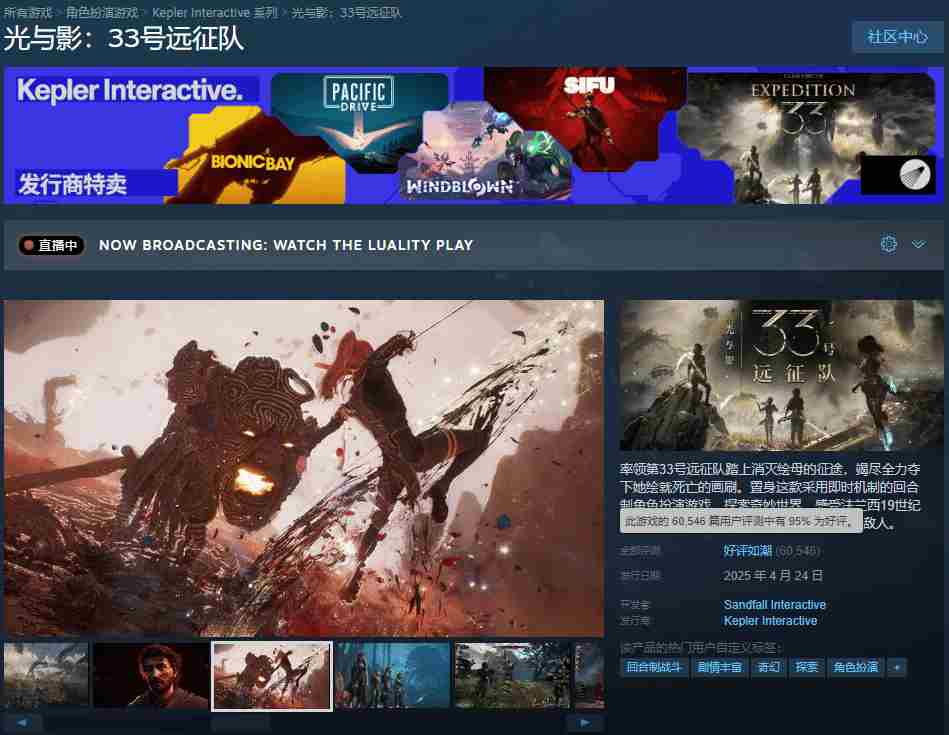Click the 直播中 live badge
The height and width of the screenshot is (735, 949).
(x=51, y=245)
